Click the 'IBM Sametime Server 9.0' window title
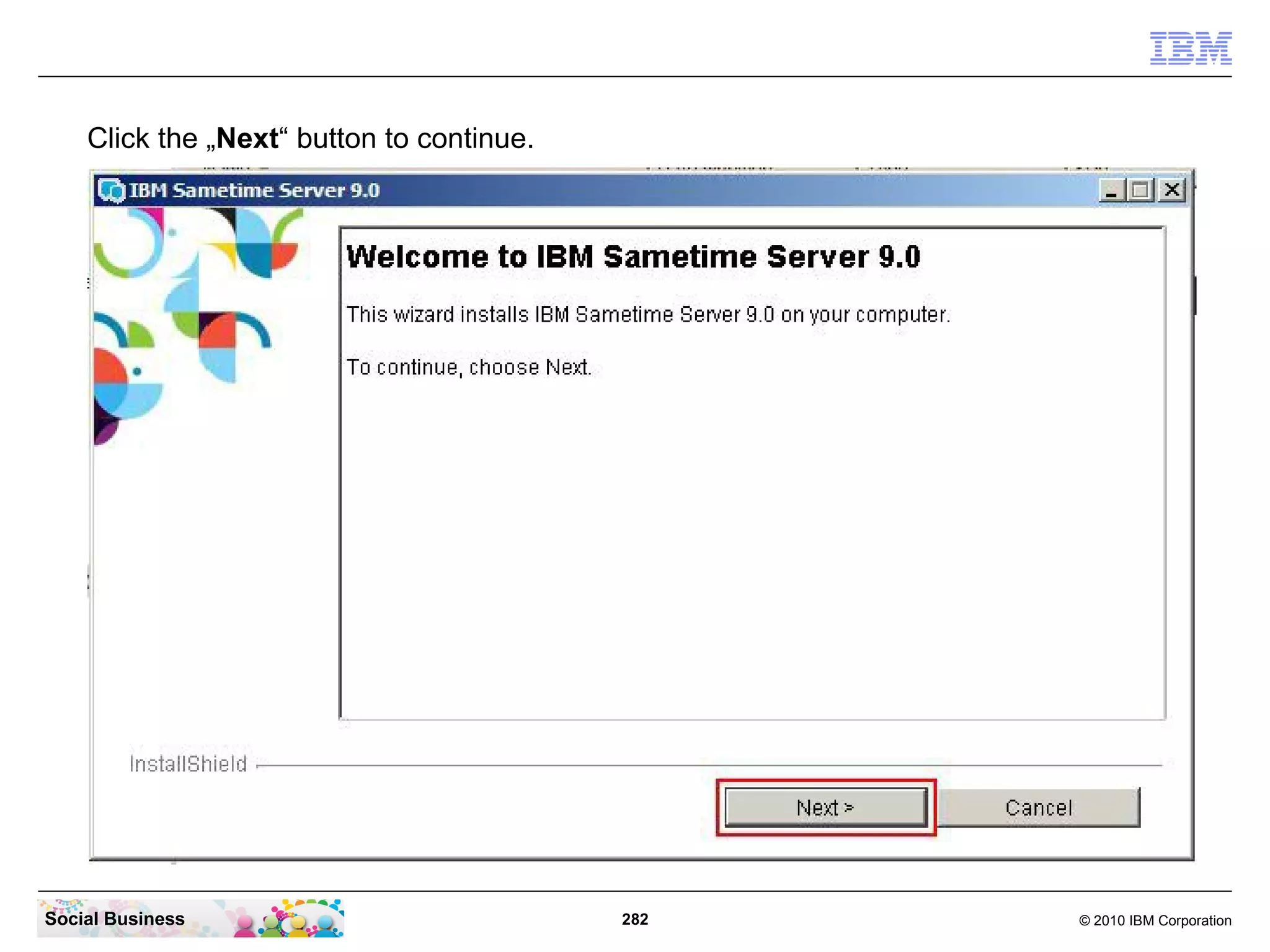The image size is (1270, 952). 254,190
